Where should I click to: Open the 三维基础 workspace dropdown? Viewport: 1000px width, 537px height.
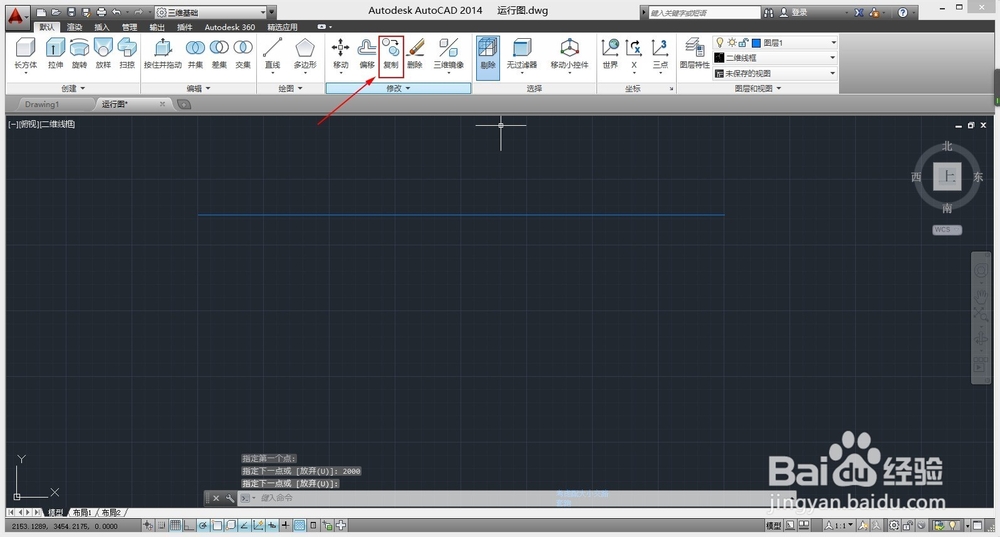click(210, 12)
